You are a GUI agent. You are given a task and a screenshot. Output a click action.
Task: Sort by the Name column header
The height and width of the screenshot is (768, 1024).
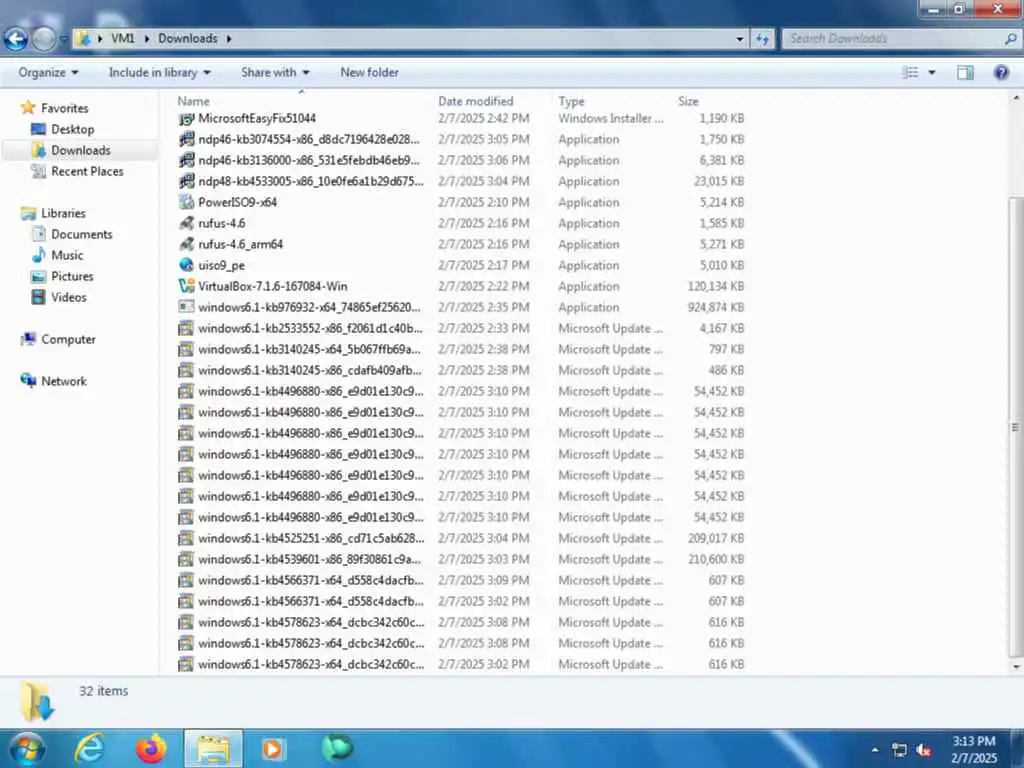(x=193, y=101)
